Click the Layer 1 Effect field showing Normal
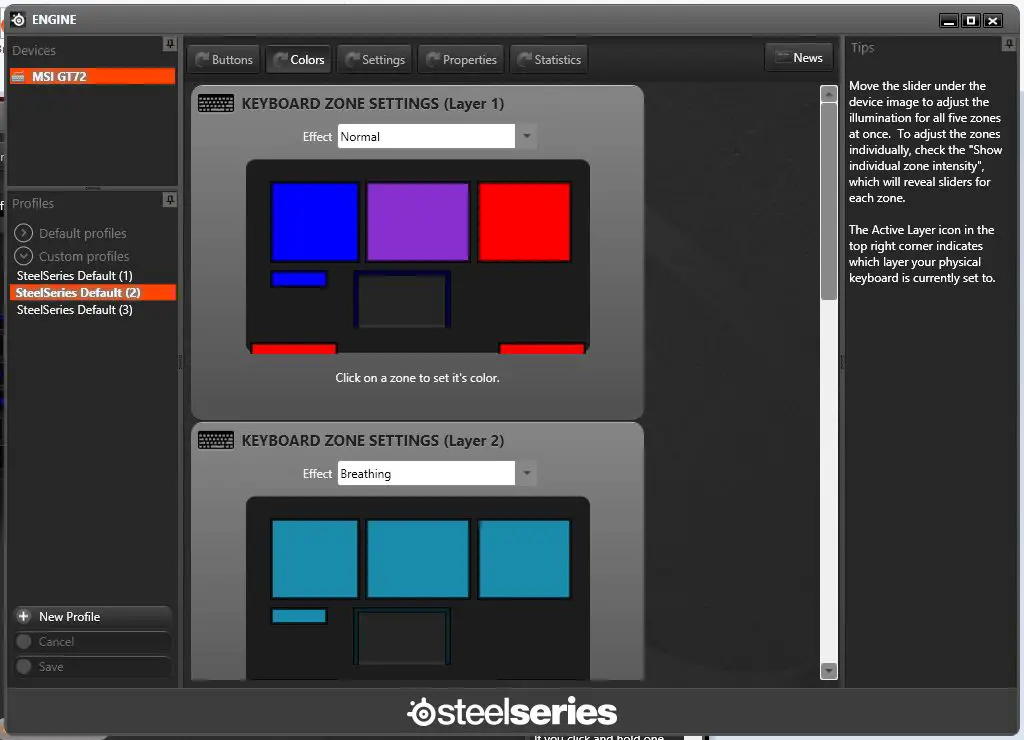The width and height of the screenshot is (1024, 740). [x=426, y=137]
